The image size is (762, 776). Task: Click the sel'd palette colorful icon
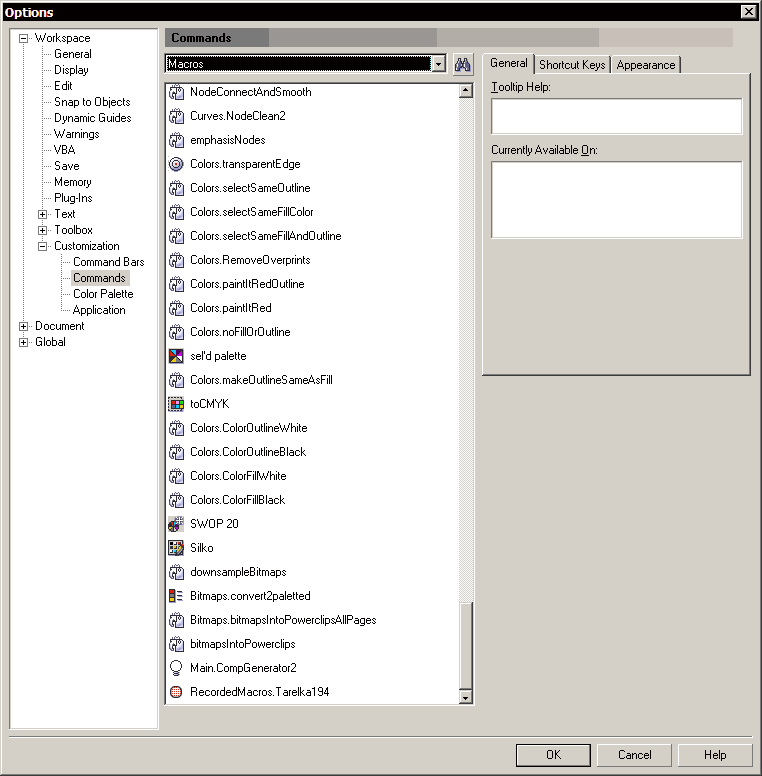pyautogui.click(x=176, y=356)
